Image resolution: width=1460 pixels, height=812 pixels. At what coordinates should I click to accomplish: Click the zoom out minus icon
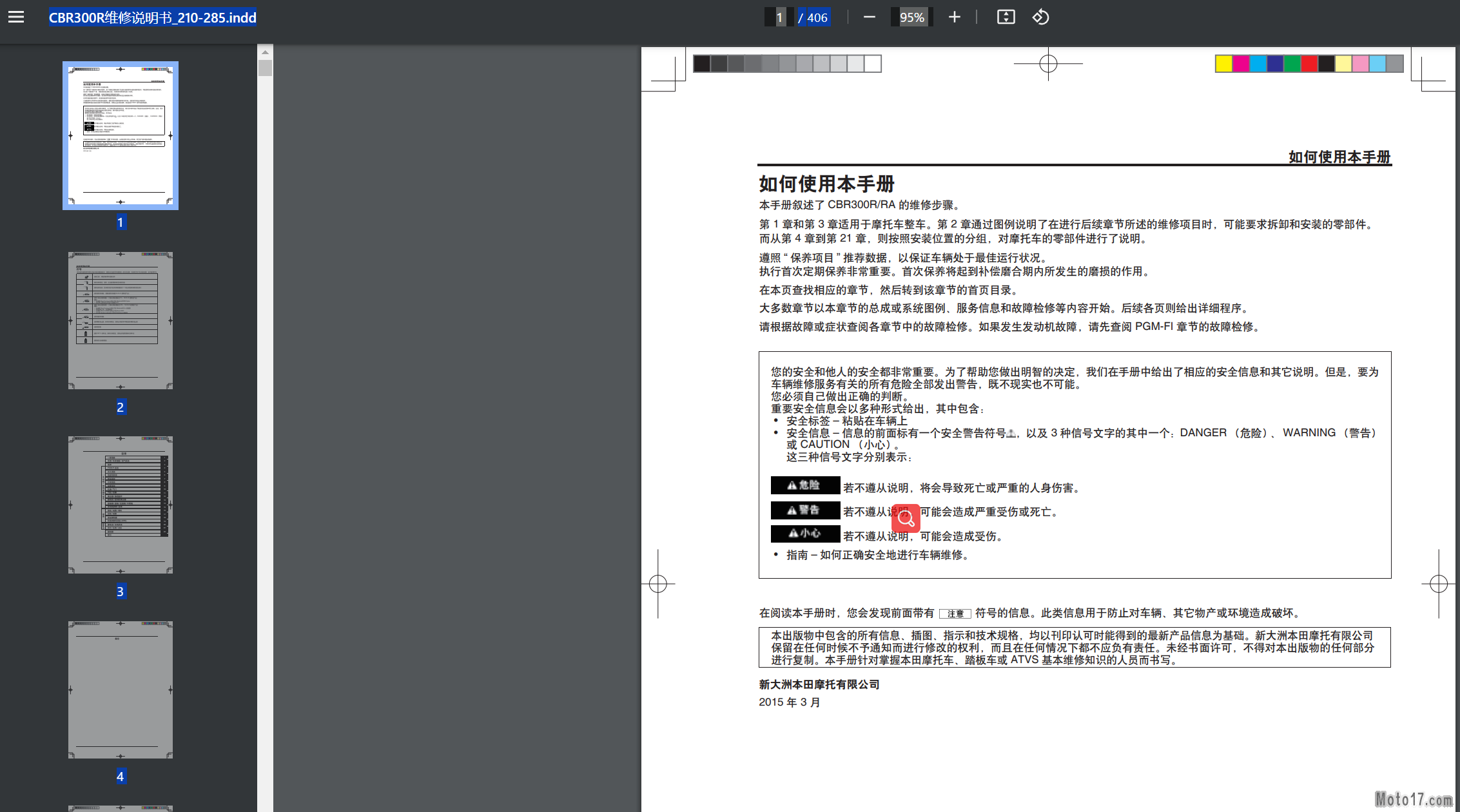[869, 17]
